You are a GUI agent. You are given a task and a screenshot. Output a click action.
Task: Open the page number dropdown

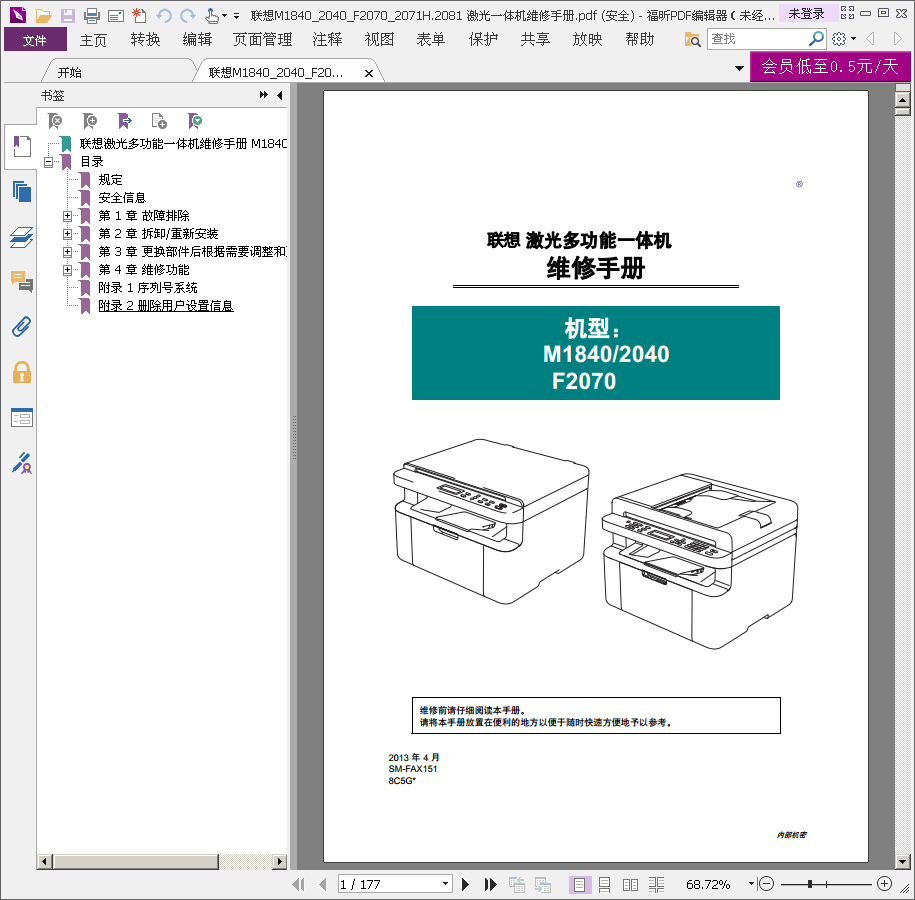point(445,884)
